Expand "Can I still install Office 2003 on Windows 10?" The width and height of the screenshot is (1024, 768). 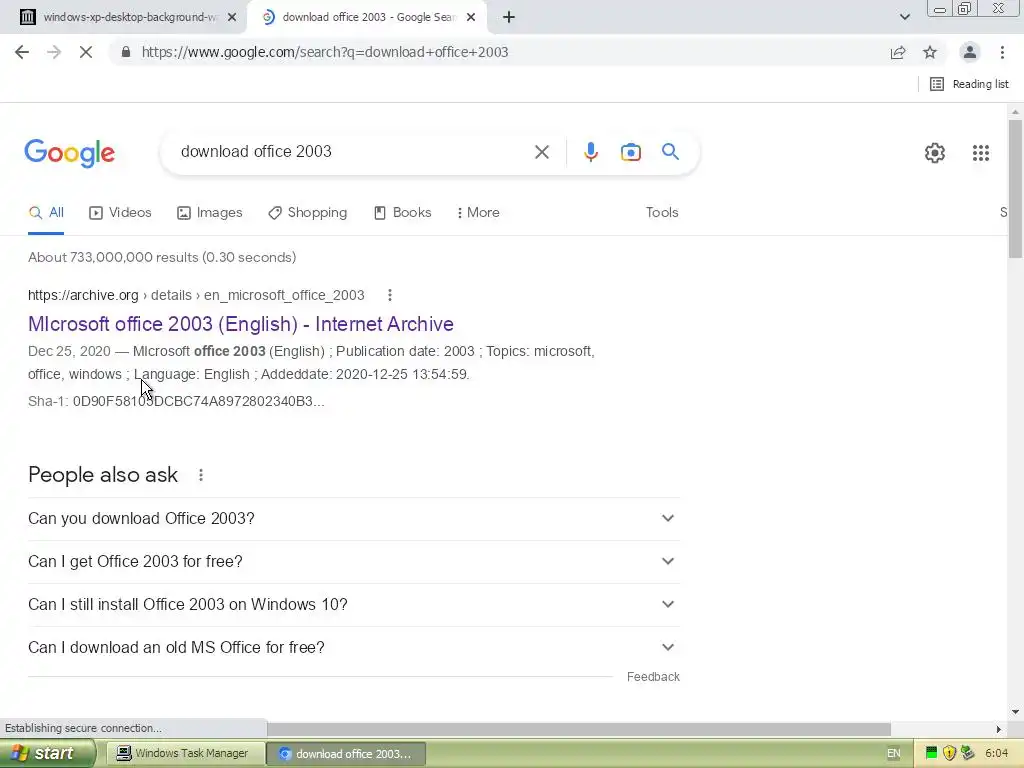(353, 605)
